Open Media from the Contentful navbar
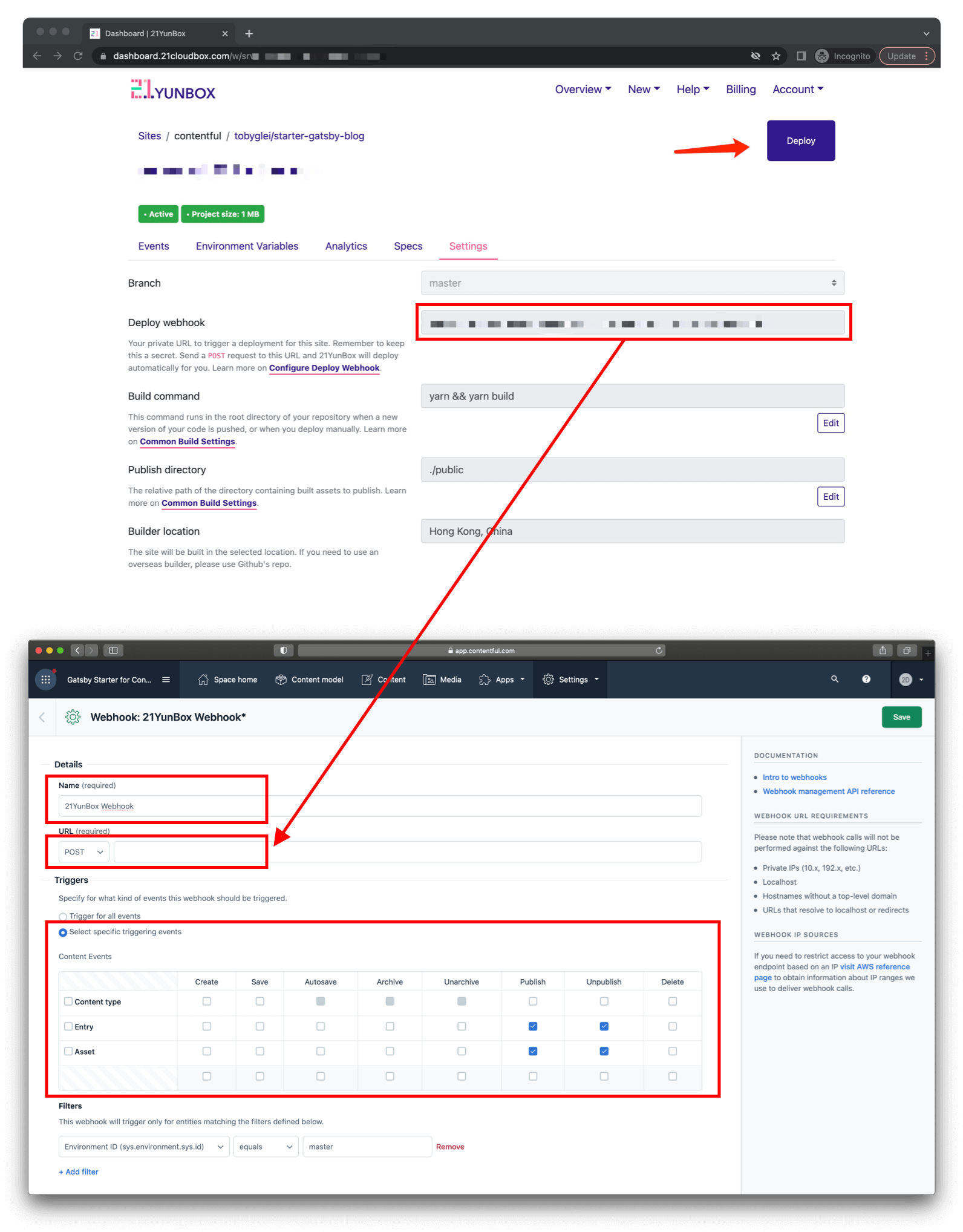Viewport: 963px width, 1232px height. [x=442, y=680]
